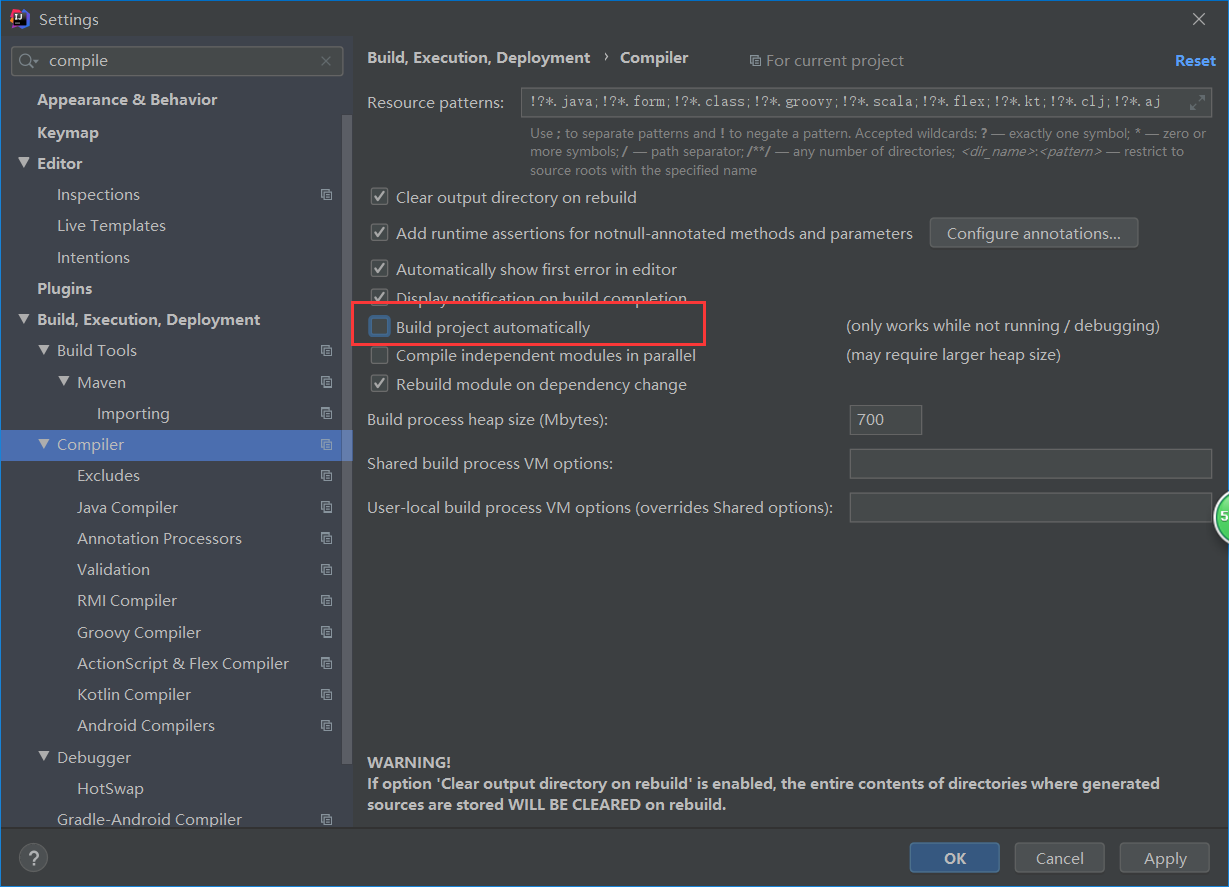The height and width of the screenshot is (887, 1229).
Task: Enable Build project automatically checkbox
Action: tap(380, 327)
